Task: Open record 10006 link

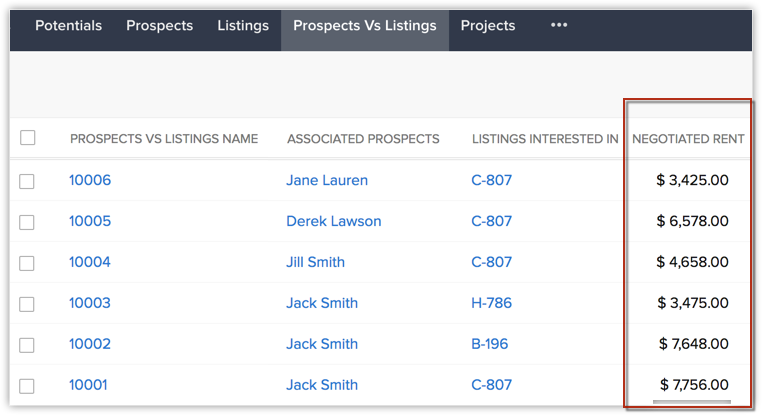Action: click(x=90, y=180)
